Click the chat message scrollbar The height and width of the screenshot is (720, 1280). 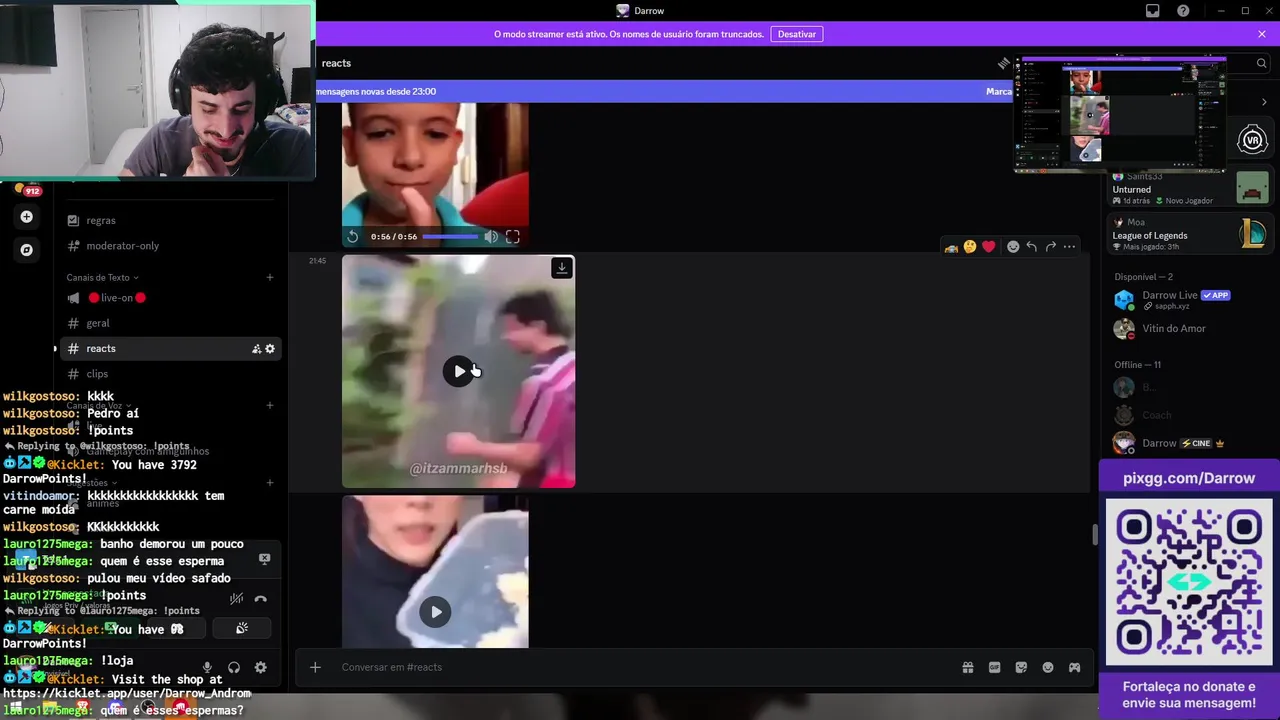[1094, 534]
